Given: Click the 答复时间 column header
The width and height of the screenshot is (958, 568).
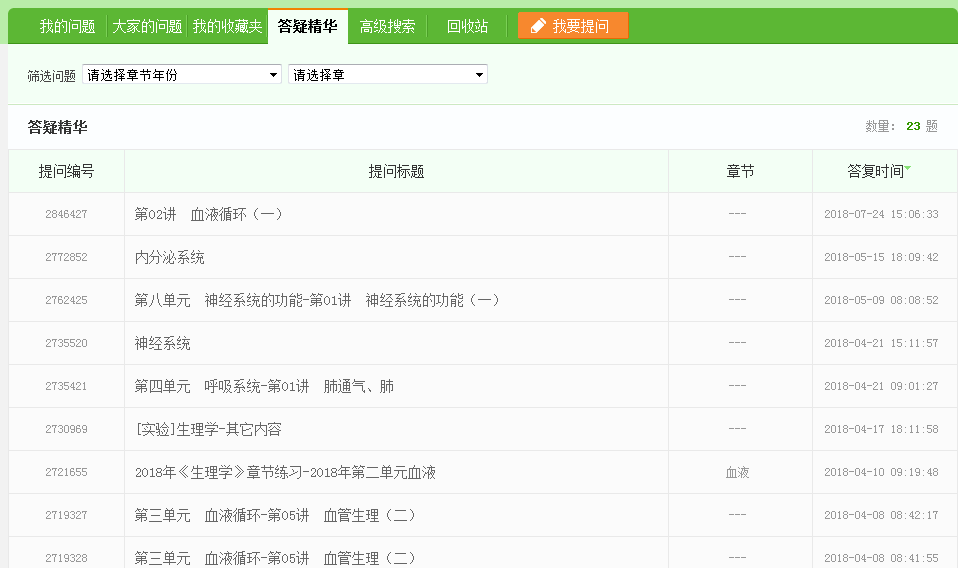Looking at the screenshot, I should 874,172.
